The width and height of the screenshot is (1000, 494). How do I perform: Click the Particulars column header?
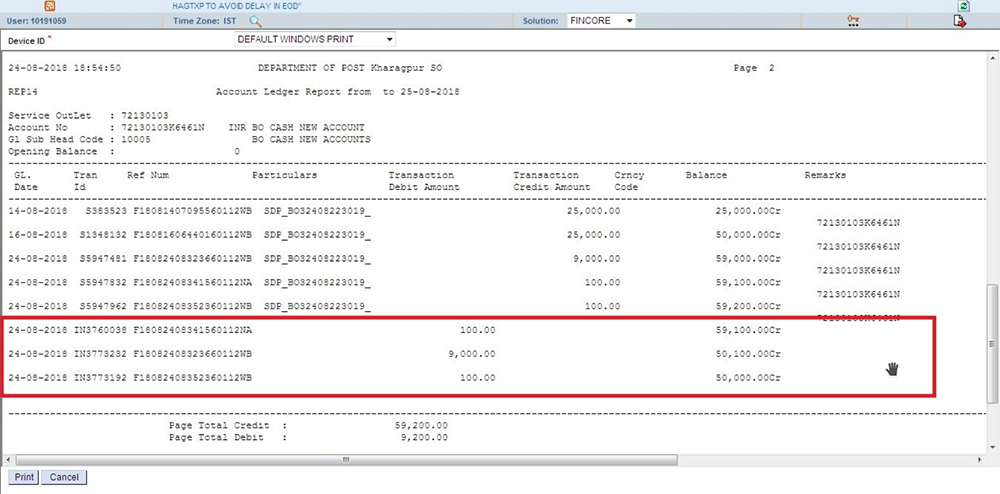(284, 175)
